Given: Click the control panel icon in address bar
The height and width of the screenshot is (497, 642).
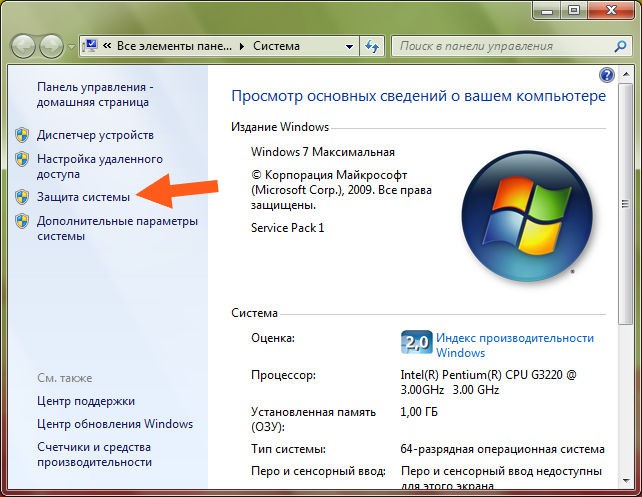Looking at the screenshot, I should coord(90,46).
